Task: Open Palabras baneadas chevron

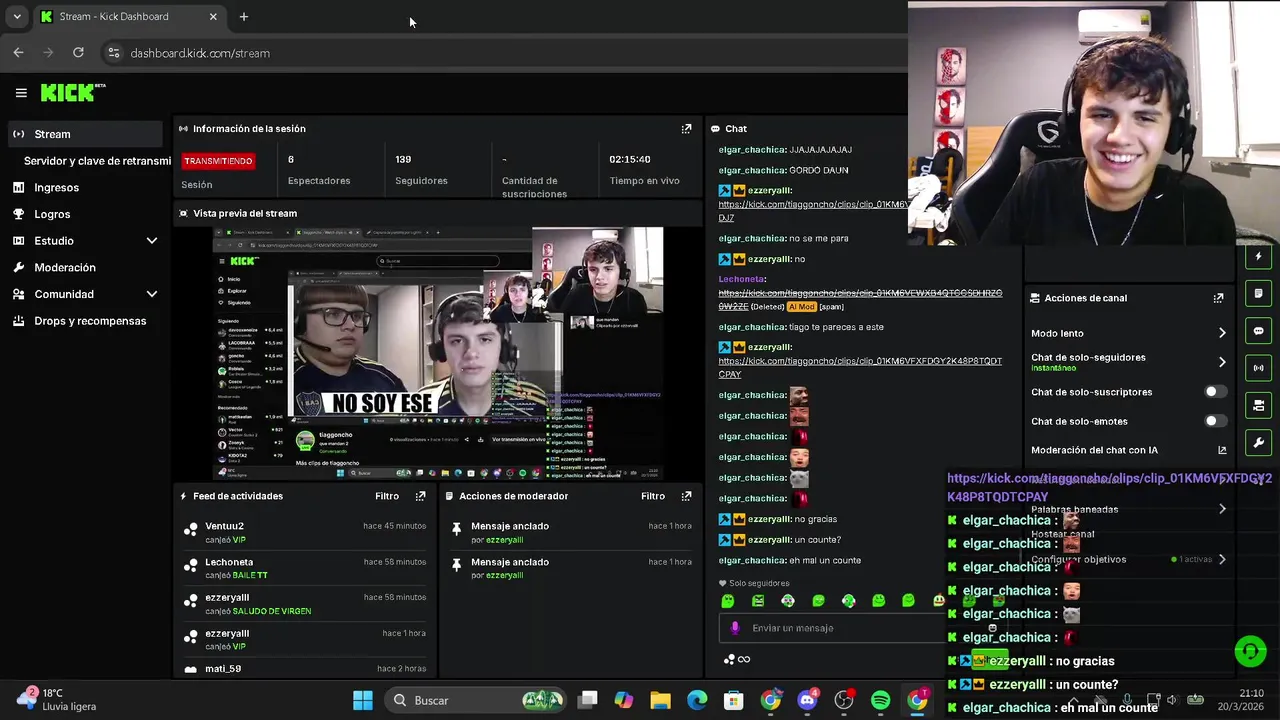Action: (1222, 509)
